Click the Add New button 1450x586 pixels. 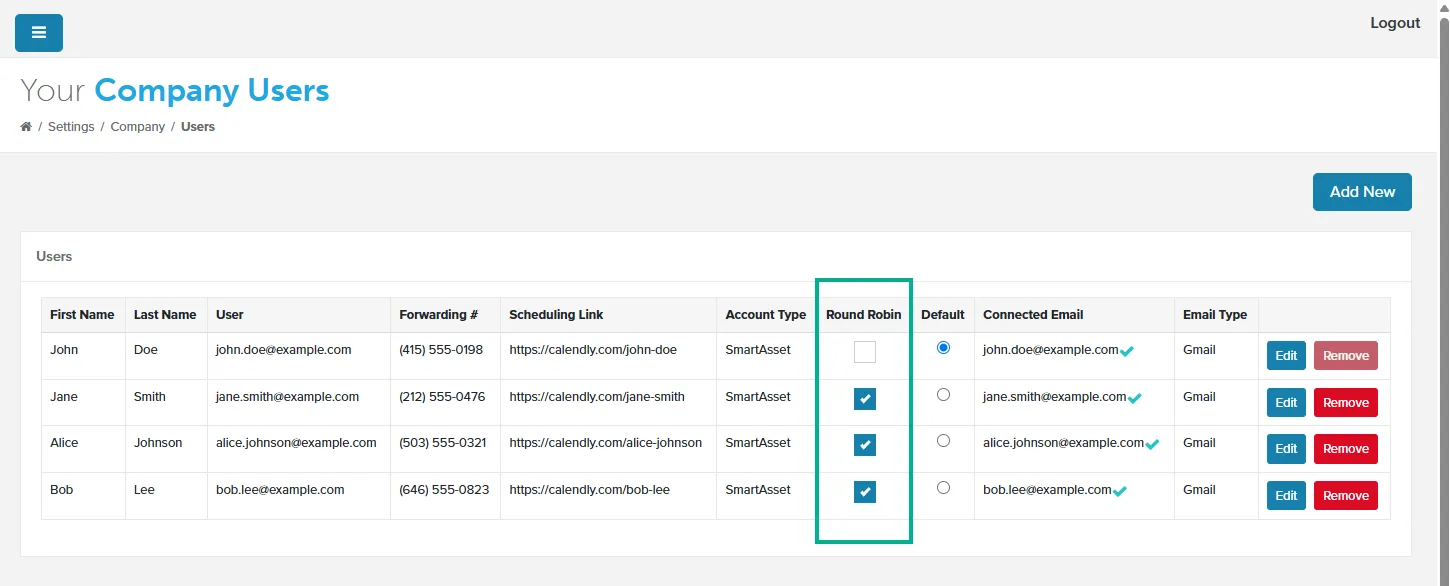(1362, 192)
